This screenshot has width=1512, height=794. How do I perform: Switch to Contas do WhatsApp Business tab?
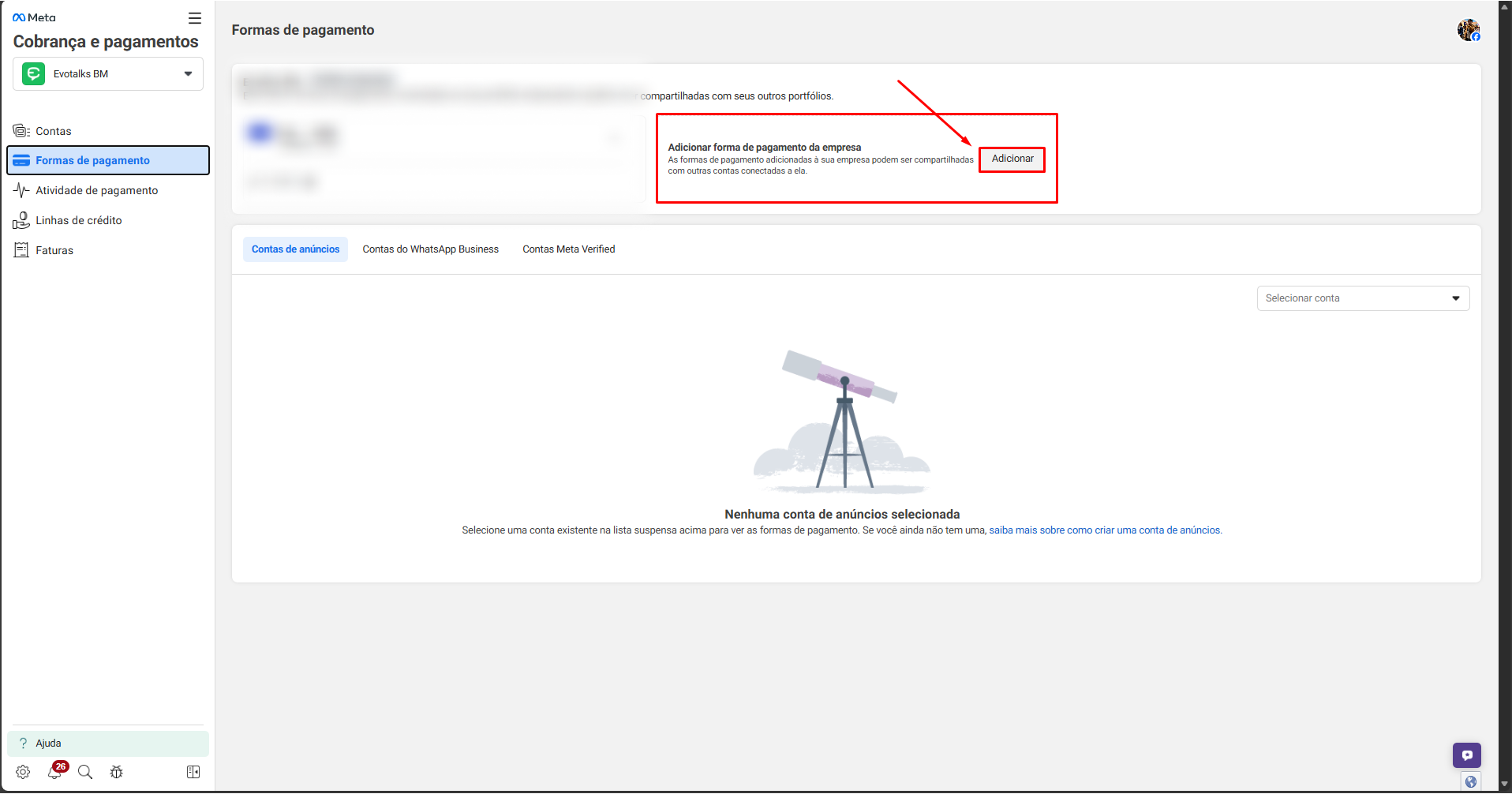coord(430,249)
